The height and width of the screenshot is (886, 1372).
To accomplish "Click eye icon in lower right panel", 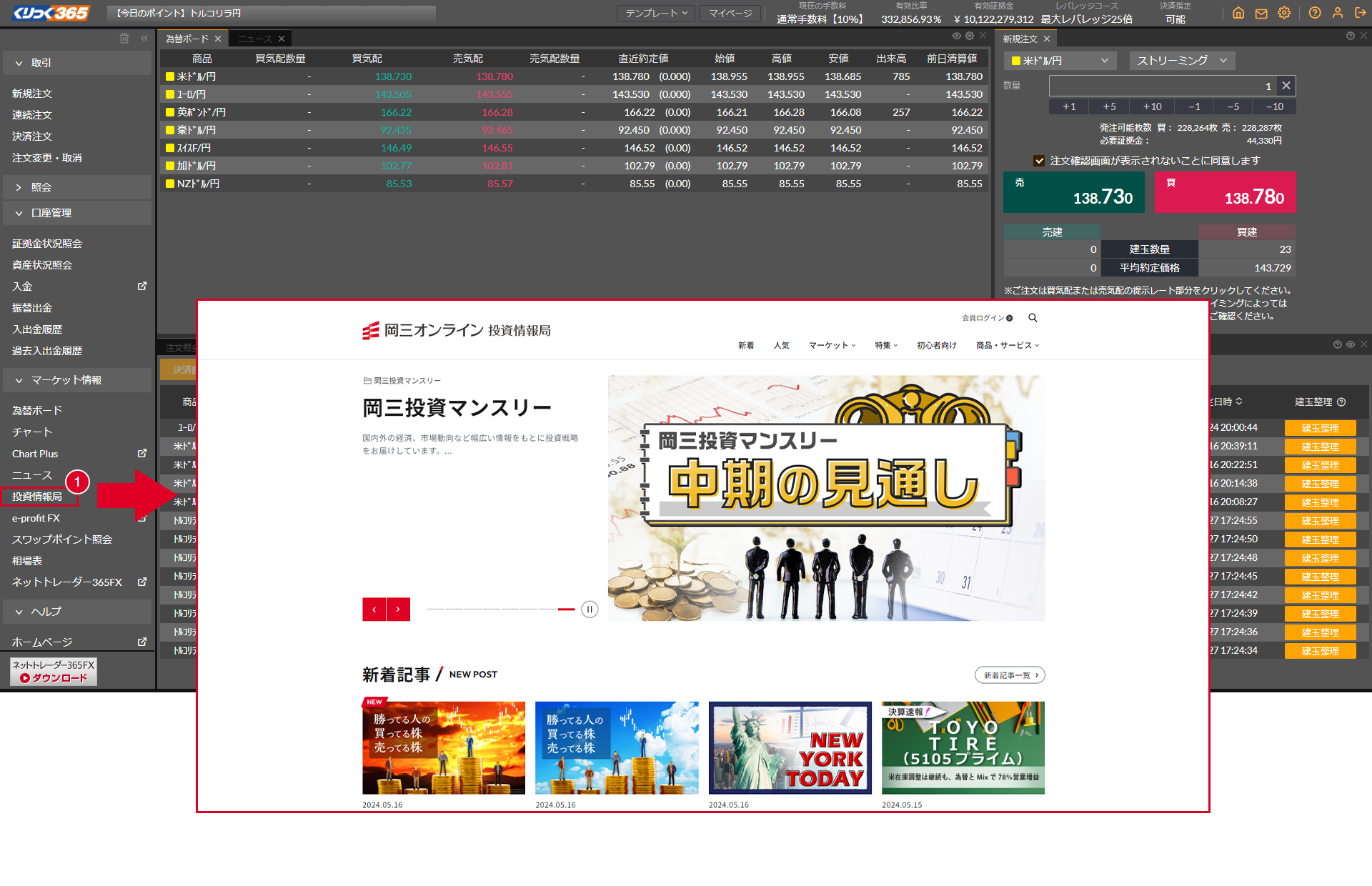I will (1351, 344).
